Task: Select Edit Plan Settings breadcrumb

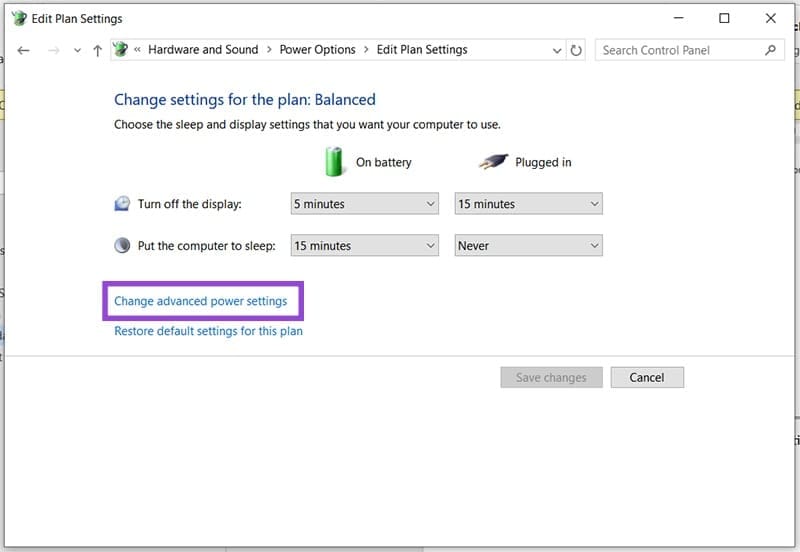Action: click(422, 49)
